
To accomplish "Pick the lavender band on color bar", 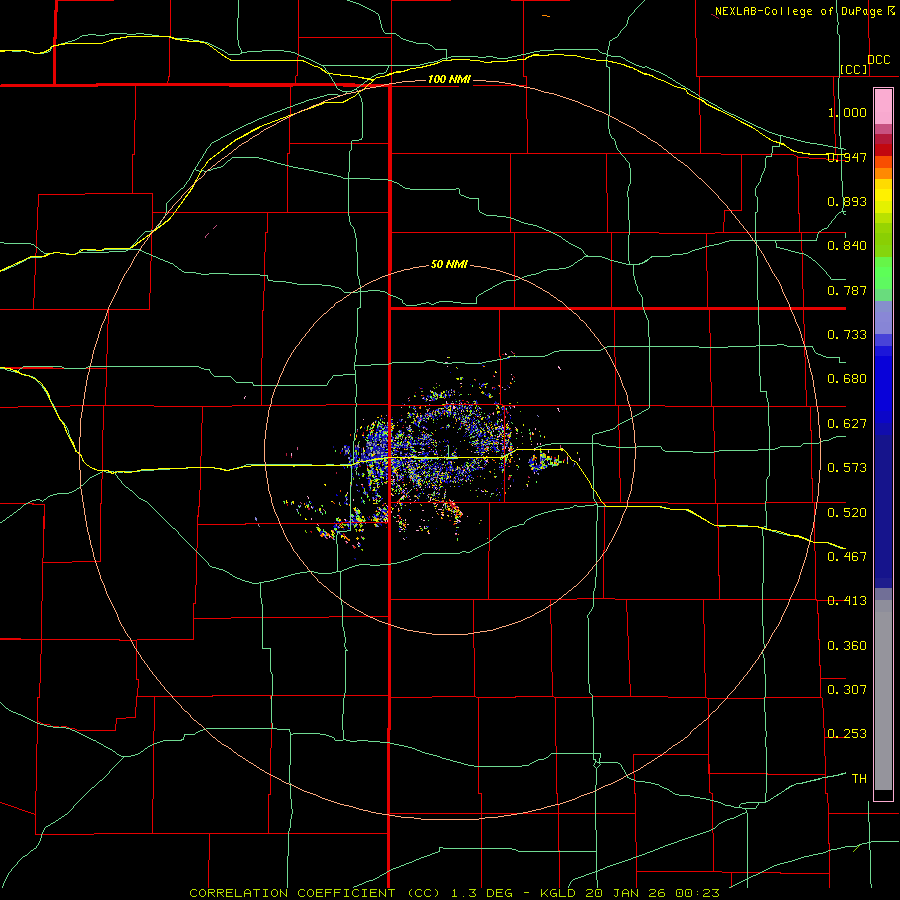I will coord(883,317).
